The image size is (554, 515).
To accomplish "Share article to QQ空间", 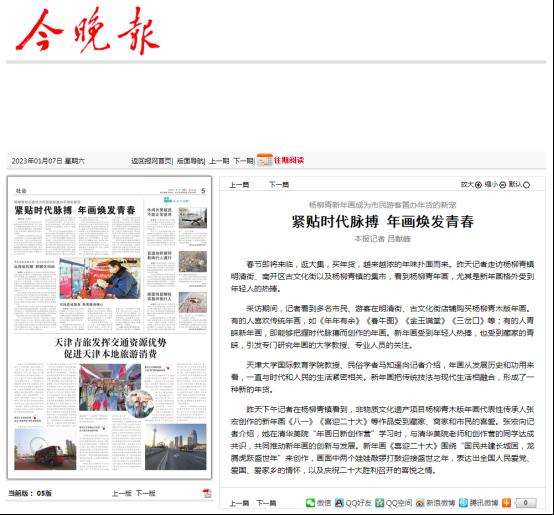I will 394,503.
